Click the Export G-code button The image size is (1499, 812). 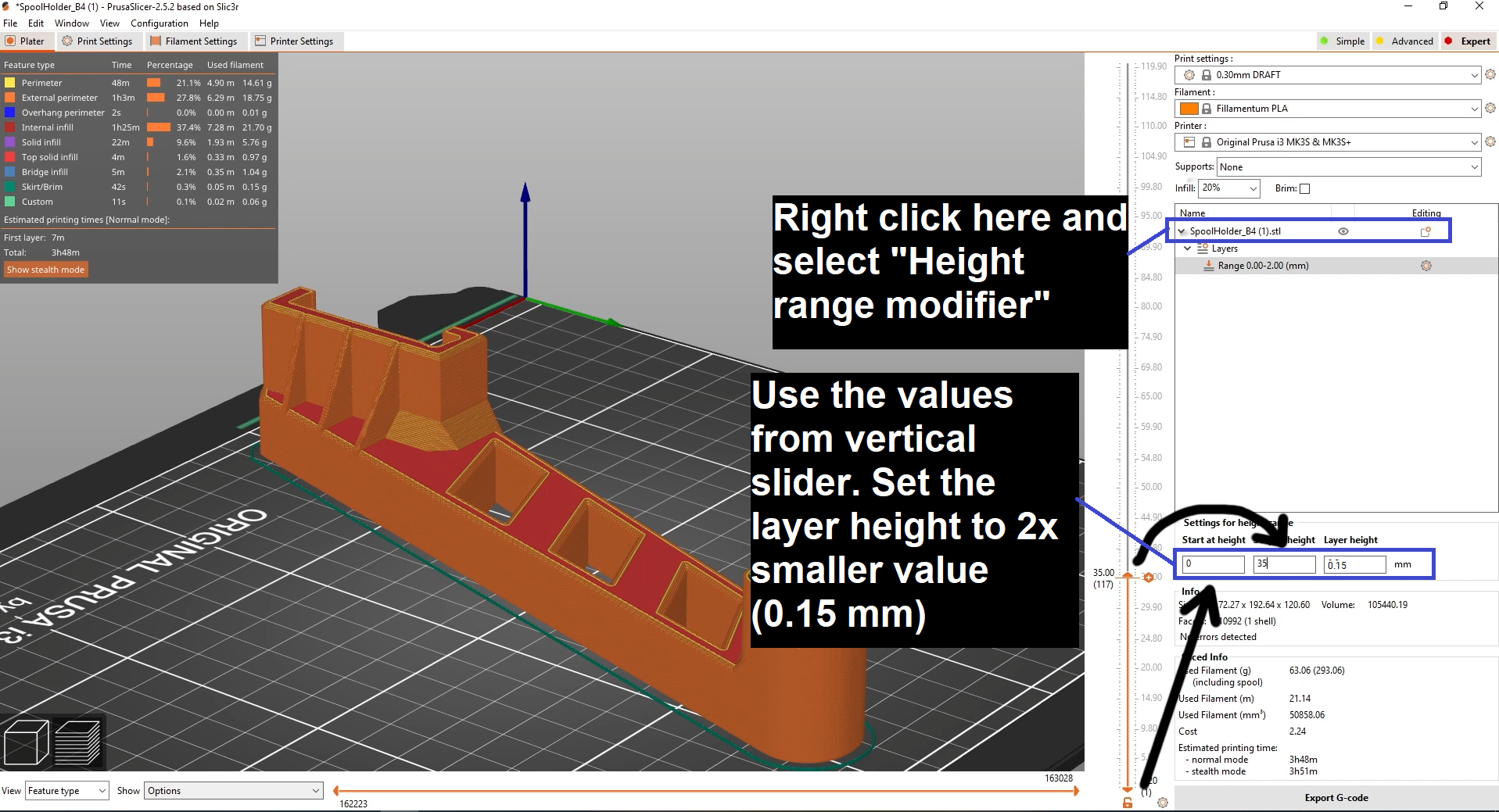(1335, 797)
